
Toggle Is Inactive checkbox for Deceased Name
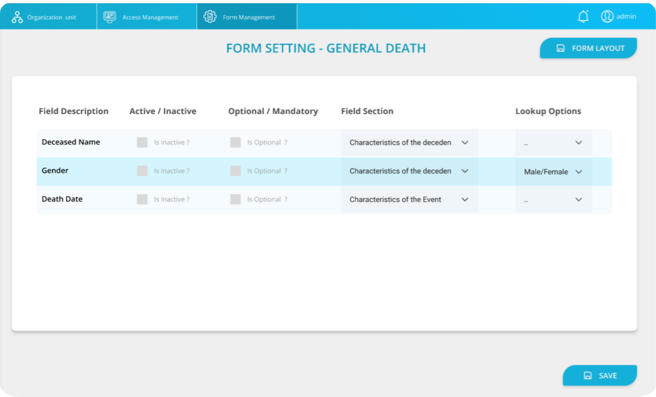(x=142, y=142)
